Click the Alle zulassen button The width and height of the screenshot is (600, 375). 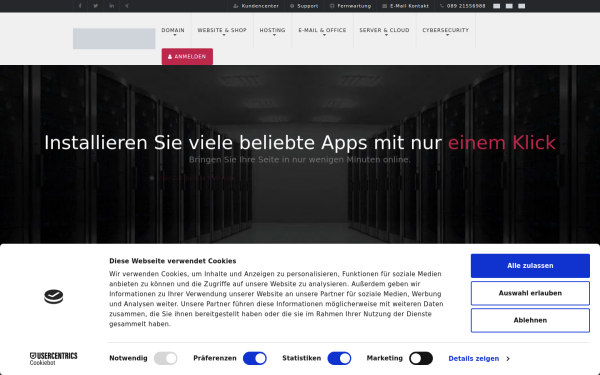pyautogui.click(x=530, y=266)
